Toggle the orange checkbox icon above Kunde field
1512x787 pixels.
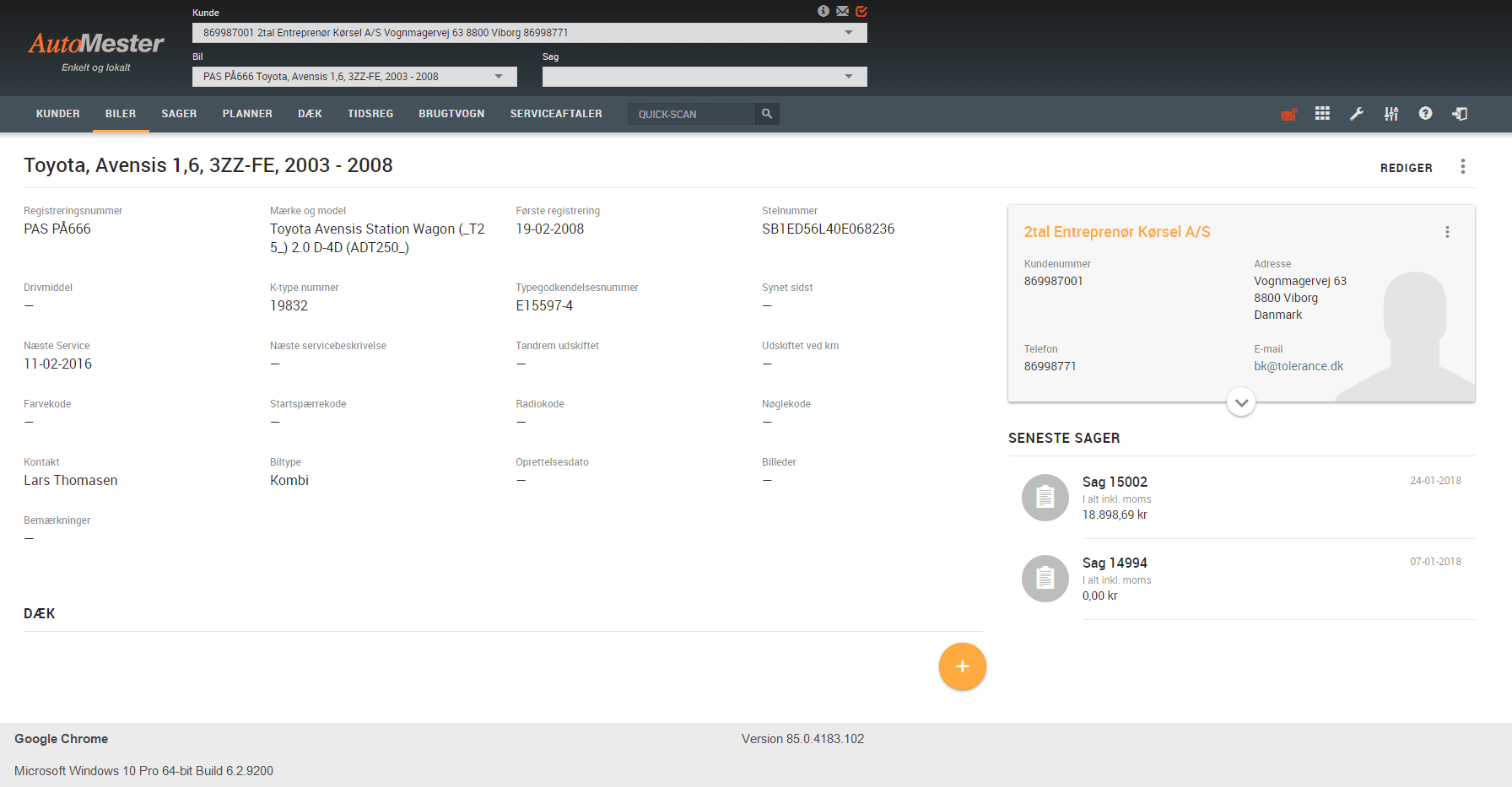[x=861, y=11]
